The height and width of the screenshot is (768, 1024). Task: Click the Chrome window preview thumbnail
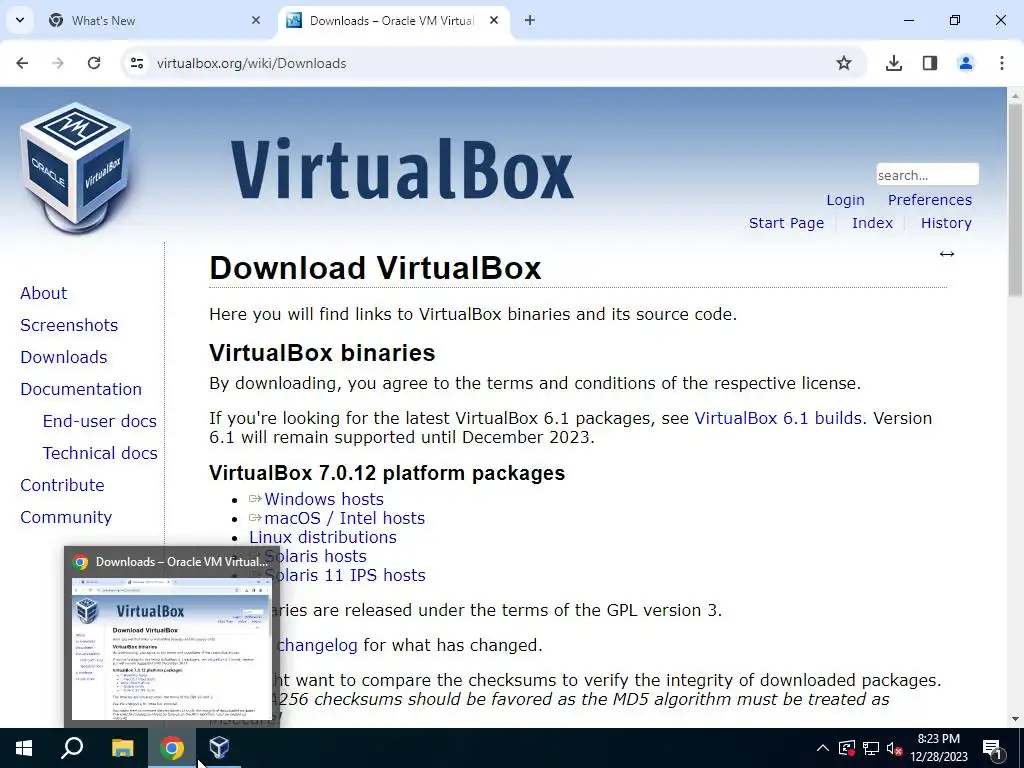[x=171, y=648]
